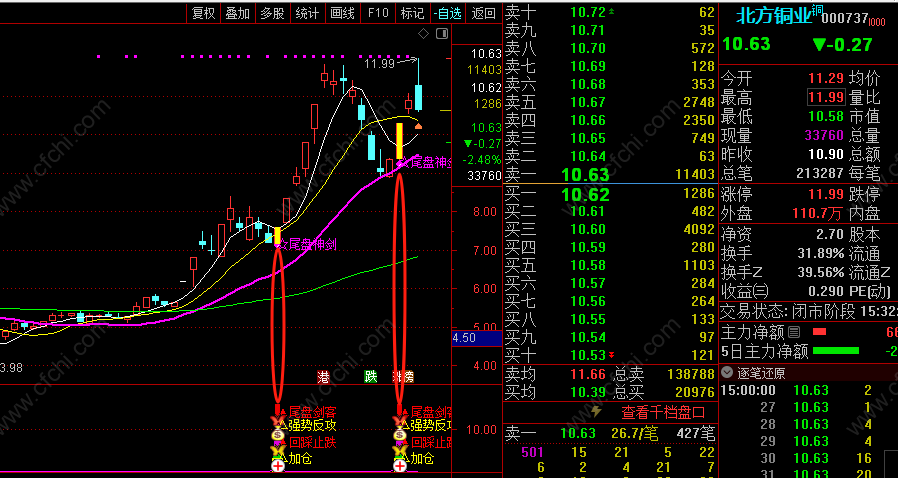Click the diamond icon above the chart

[x=424, y=34]
